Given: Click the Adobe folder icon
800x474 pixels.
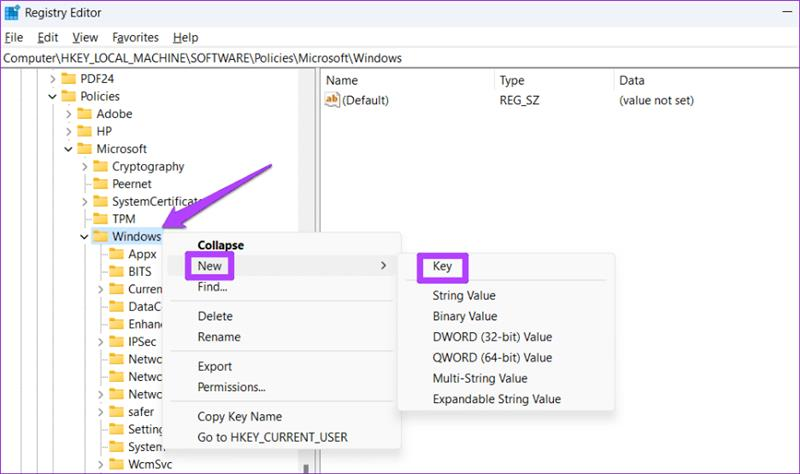Looking at the screenshot, I should coord(84,114).
